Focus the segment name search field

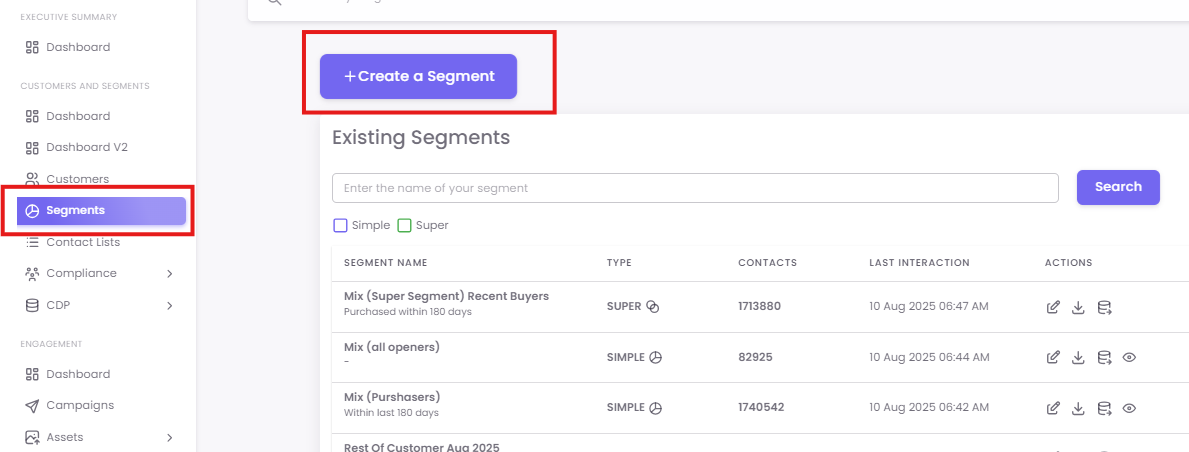pos(694,188)
